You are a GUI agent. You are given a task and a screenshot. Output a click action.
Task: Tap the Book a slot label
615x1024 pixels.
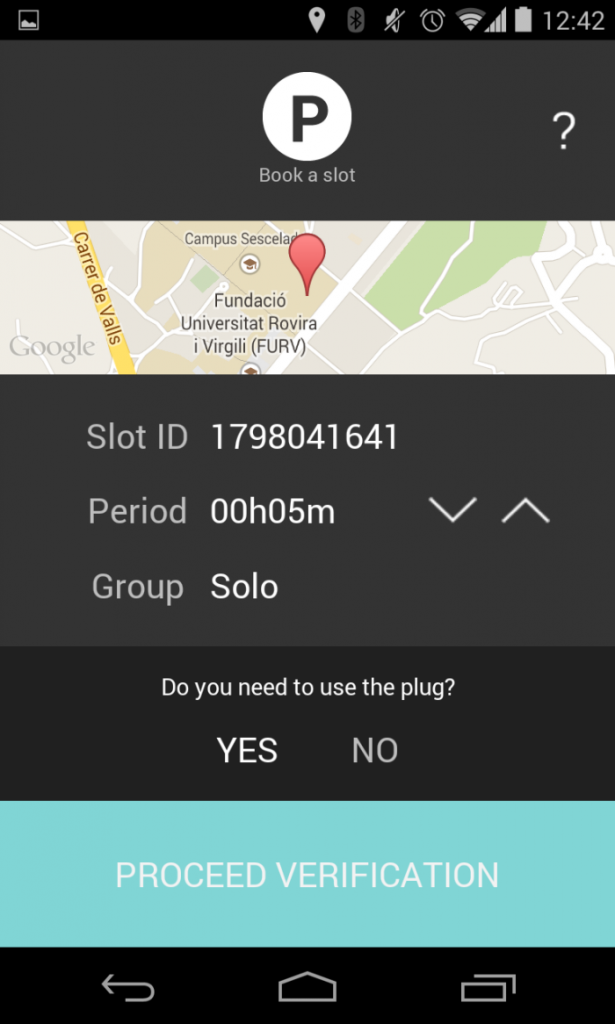pyautogui.click(x=307, y=175)
